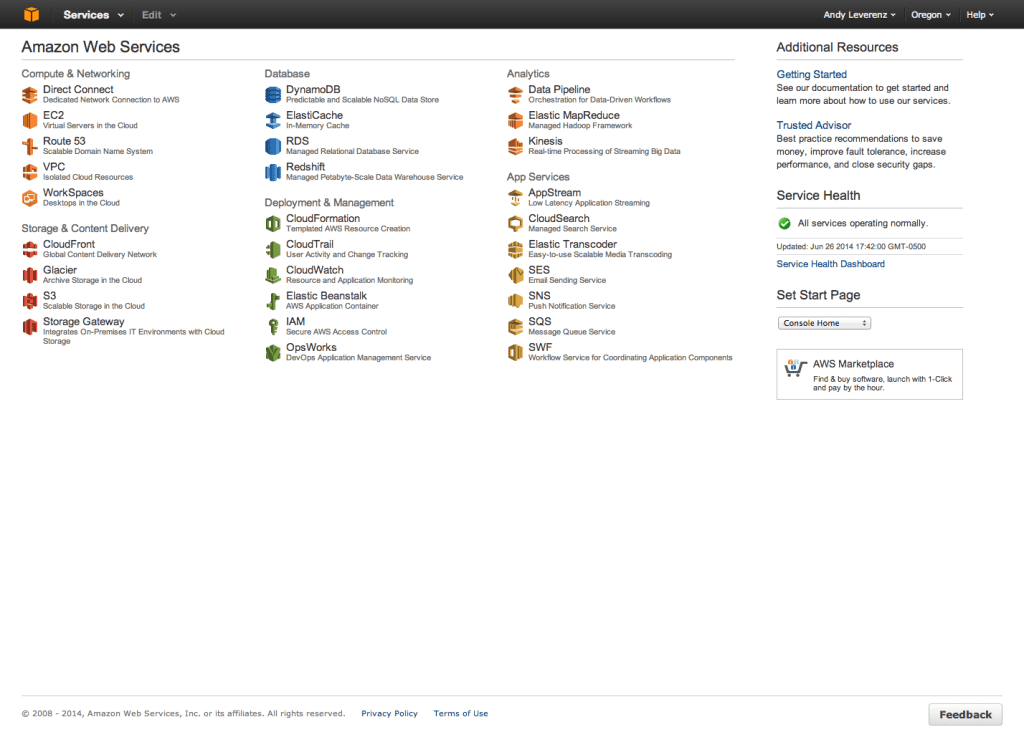Select the Glacier archive storage icon
1024x732 pixels.
point(30,275)
